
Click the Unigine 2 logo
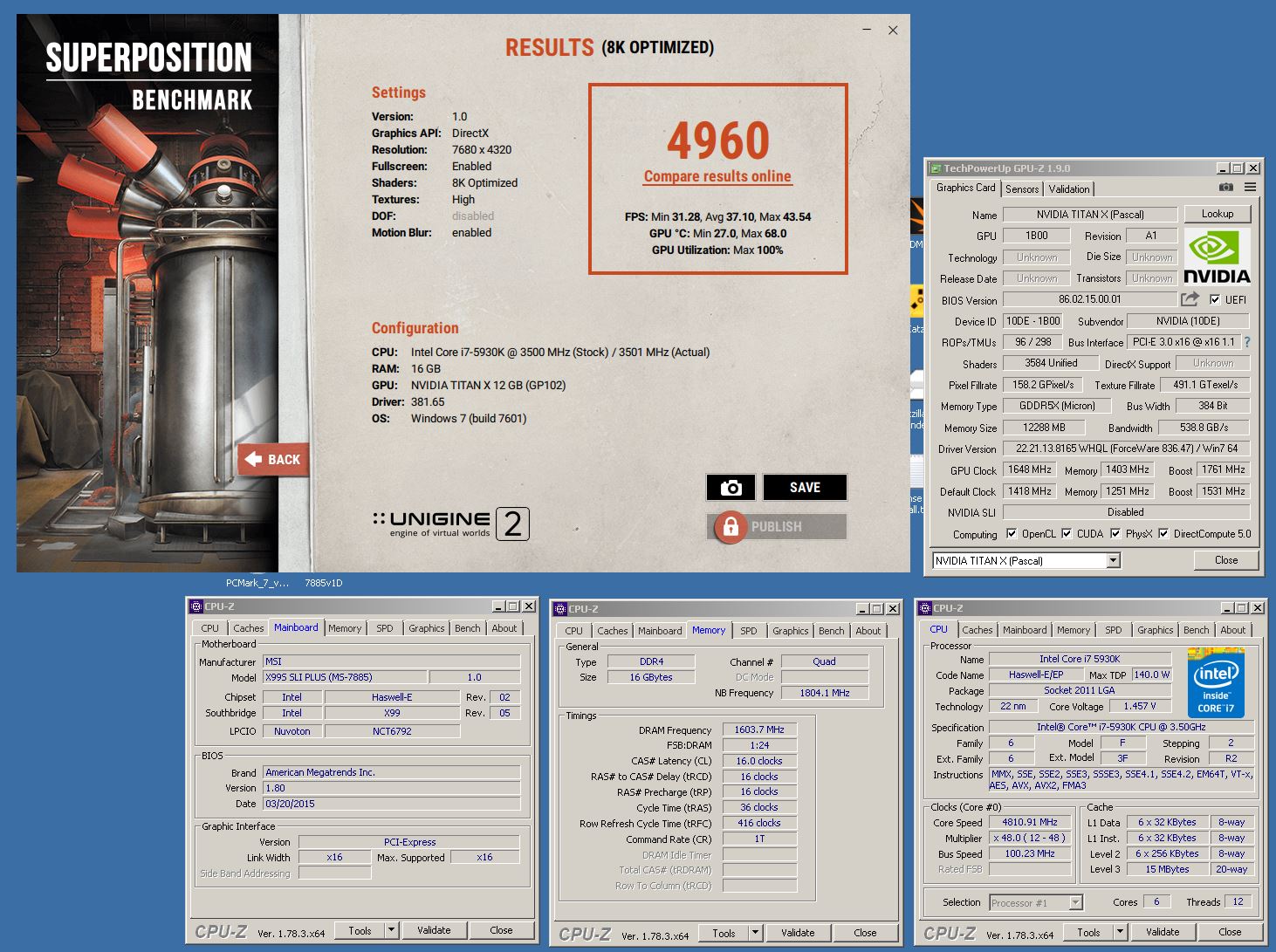pyautogui.click(x=451, y=524)
